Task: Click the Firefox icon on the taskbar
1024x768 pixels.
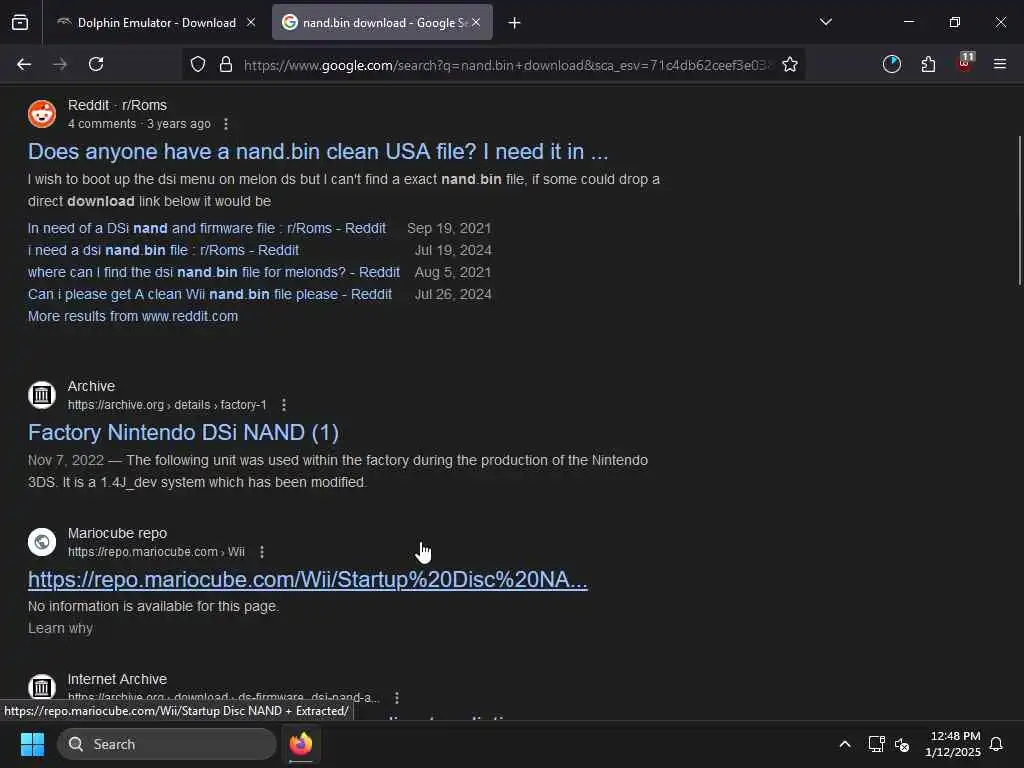Action: coord(301,744)
